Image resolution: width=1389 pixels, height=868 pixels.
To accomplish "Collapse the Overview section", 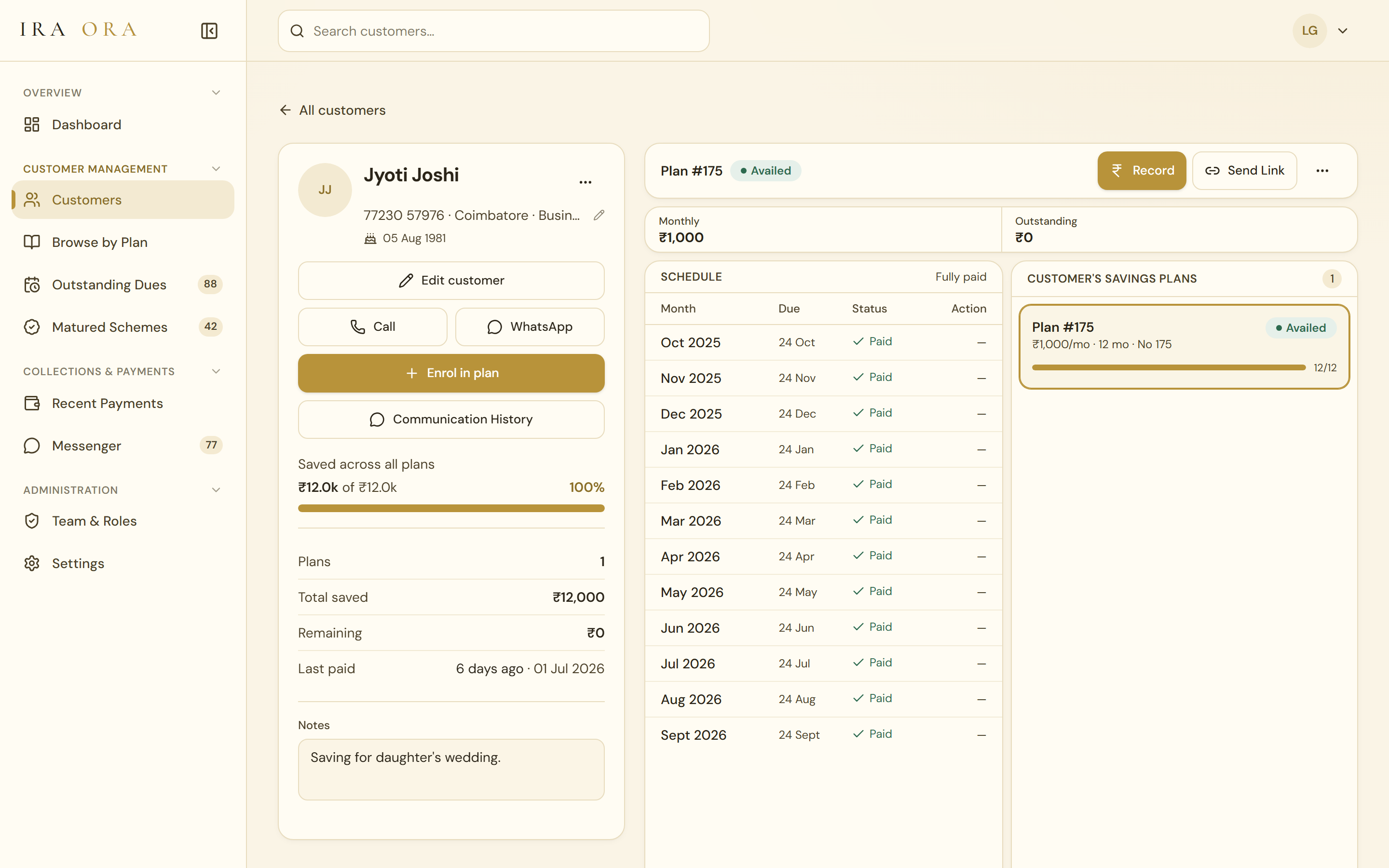I will 216,93.
